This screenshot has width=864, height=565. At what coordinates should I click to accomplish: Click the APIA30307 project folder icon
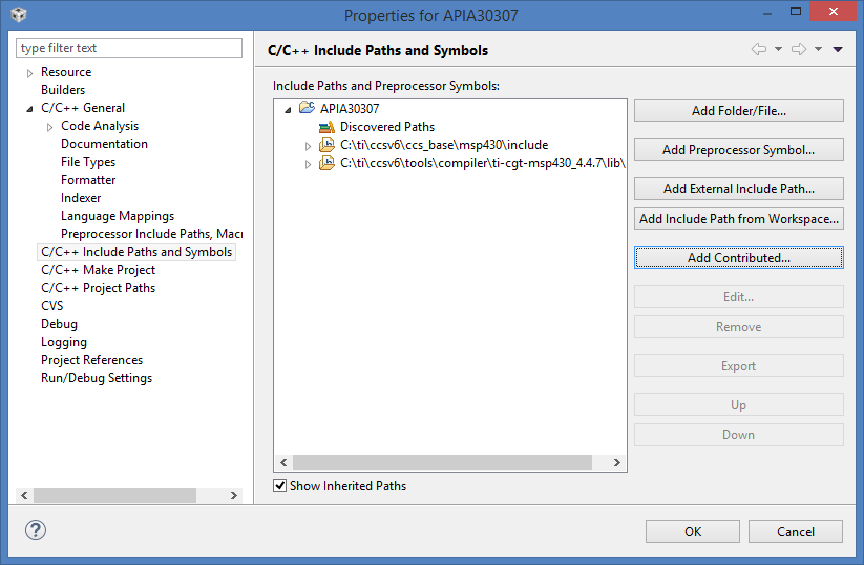pyautogui.click(x=307, y=108)
